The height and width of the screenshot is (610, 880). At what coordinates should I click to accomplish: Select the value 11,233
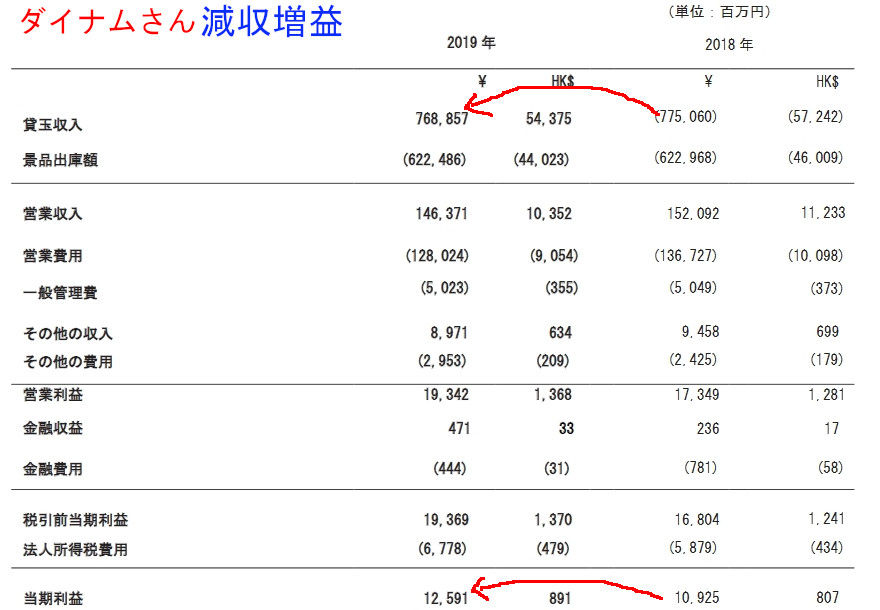823,213
